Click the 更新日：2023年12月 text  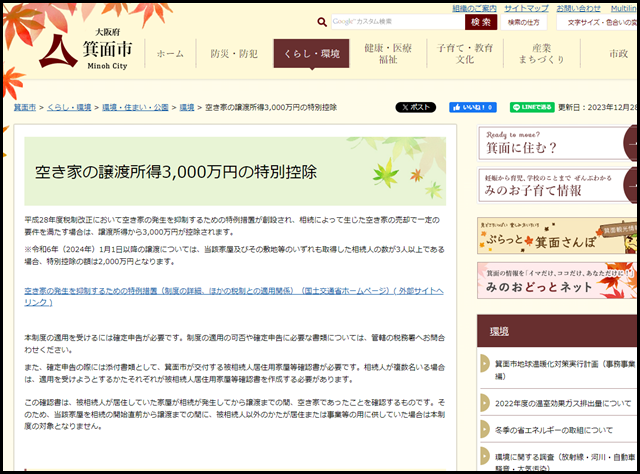597,107
